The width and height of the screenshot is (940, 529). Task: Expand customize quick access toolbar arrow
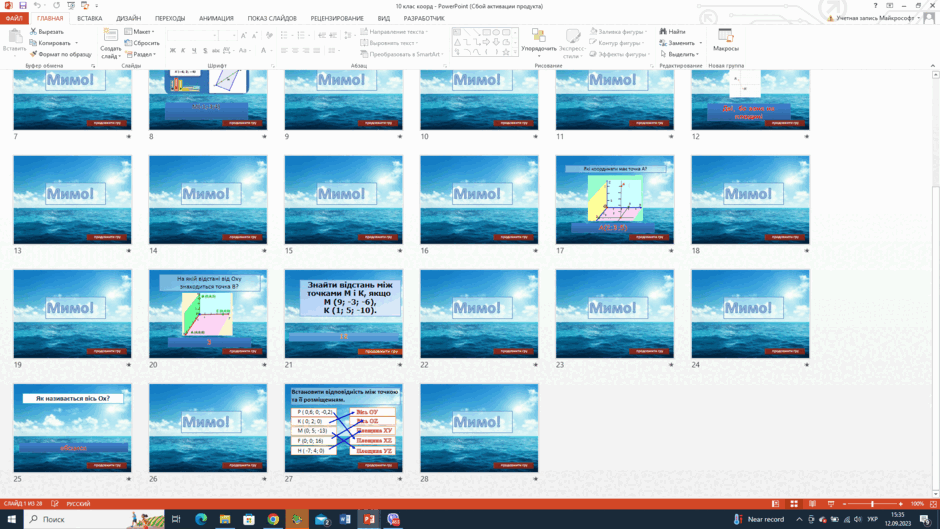coord(97,5)
